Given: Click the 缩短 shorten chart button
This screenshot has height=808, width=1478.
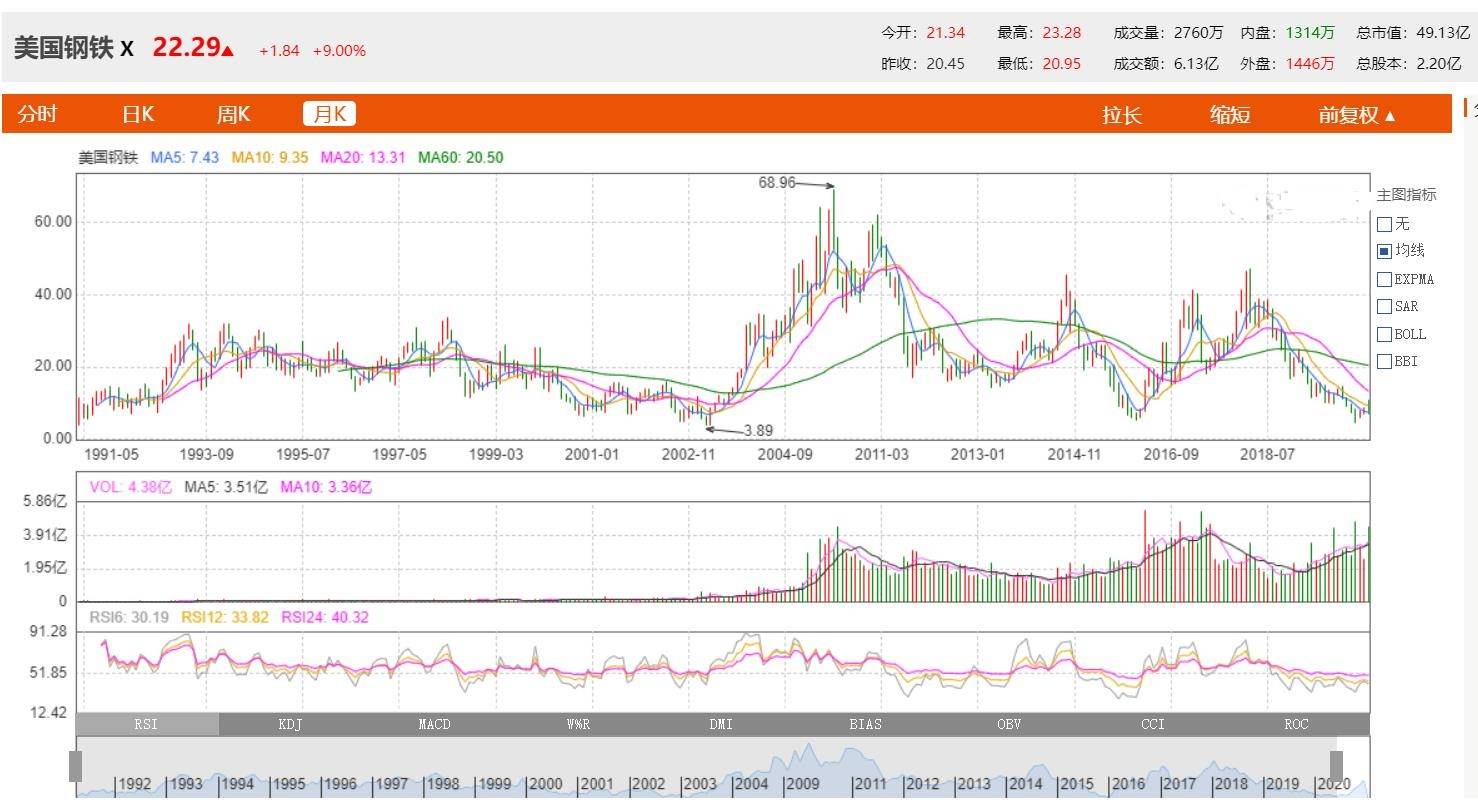Looking at the screenshot, I should [x=1230, y=115].
